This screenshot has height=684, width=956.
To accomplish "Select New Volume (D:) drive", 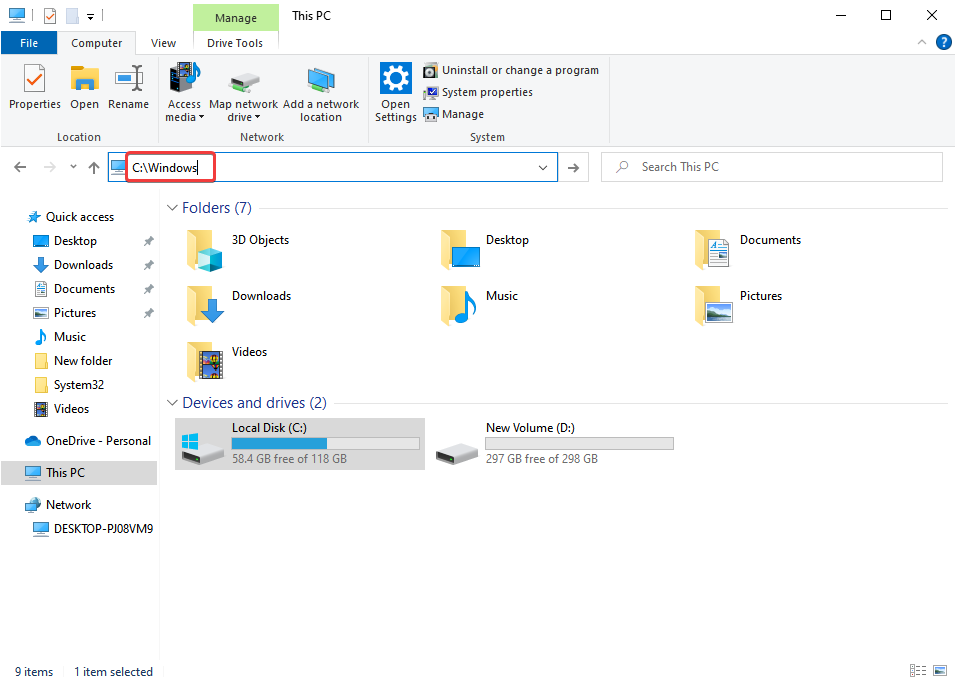I will (x=554, y=444).
